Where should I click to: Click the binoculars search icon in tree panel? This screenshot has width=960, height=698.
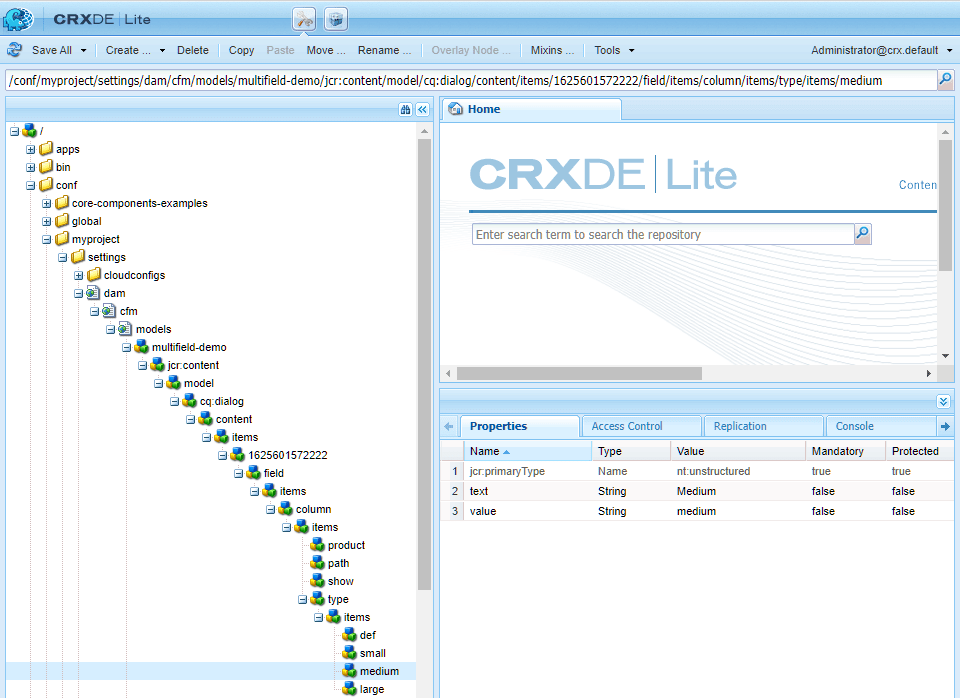(x=405, y=110)
